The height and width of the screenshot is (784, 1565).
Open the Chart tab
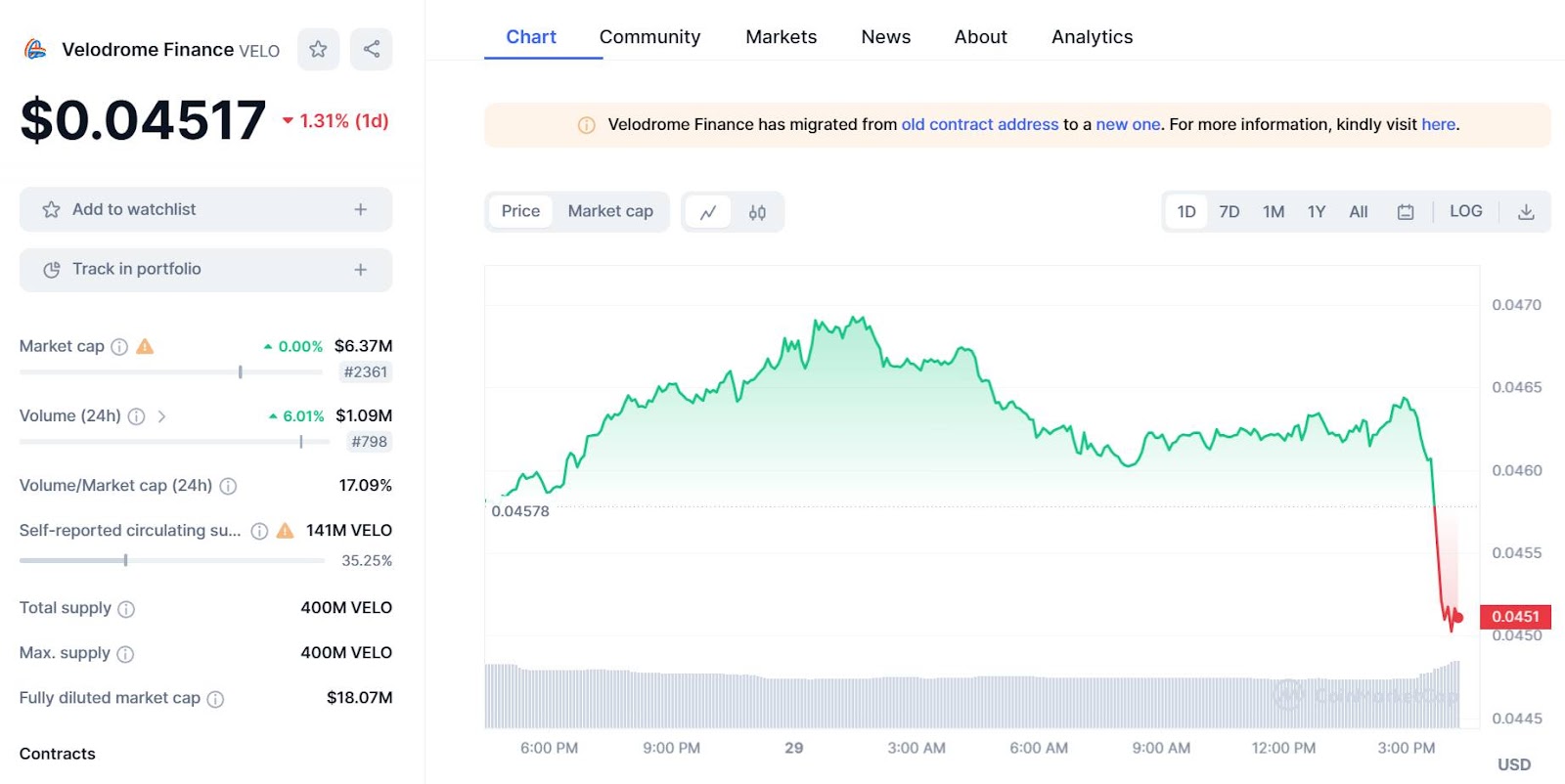[531, 37]
